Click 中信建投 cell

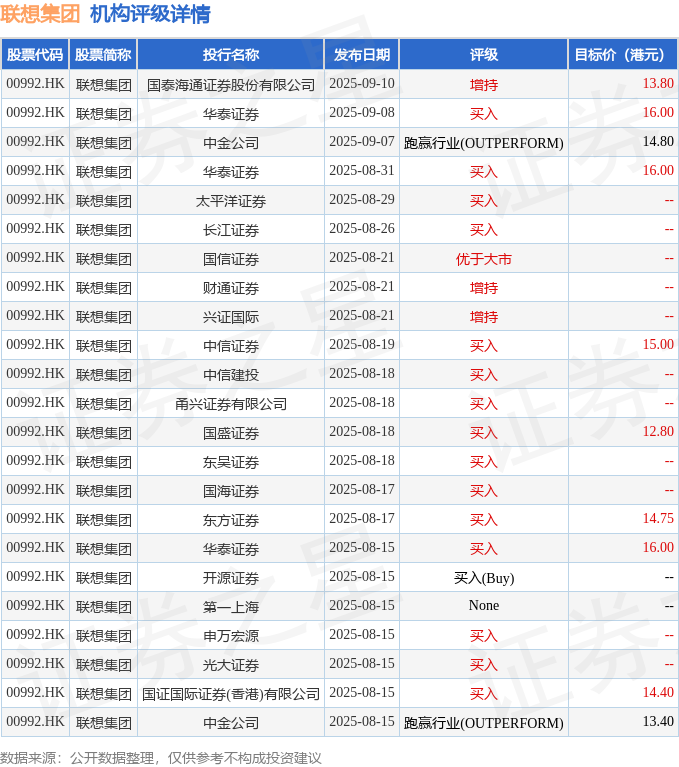[231, 375]
